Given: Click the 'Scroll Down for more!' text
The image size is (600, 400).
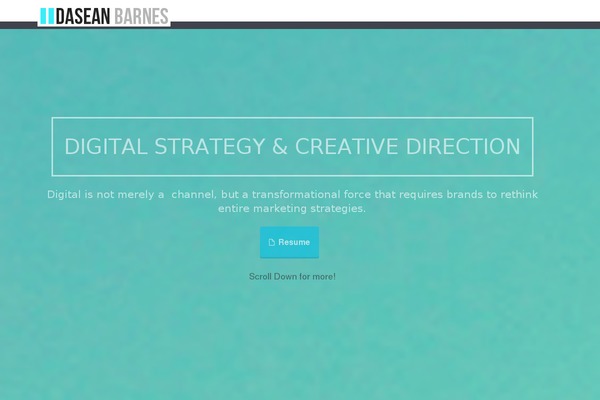Looking at the screenshot, I should pyautogui.click(x=292, y=276).
